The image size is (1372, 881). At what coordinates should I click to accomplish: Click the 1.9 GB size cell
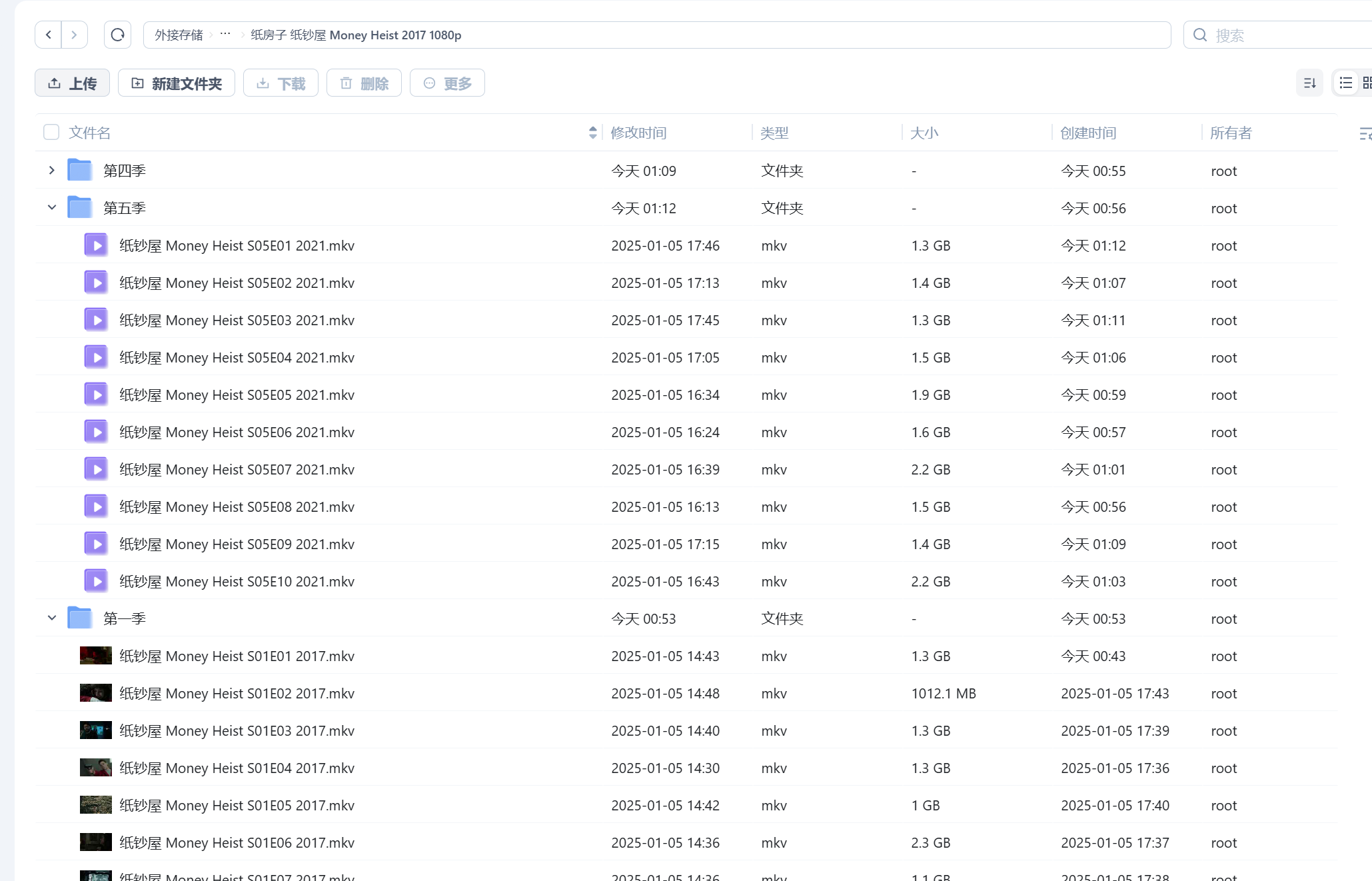click(x=931, y=395)
